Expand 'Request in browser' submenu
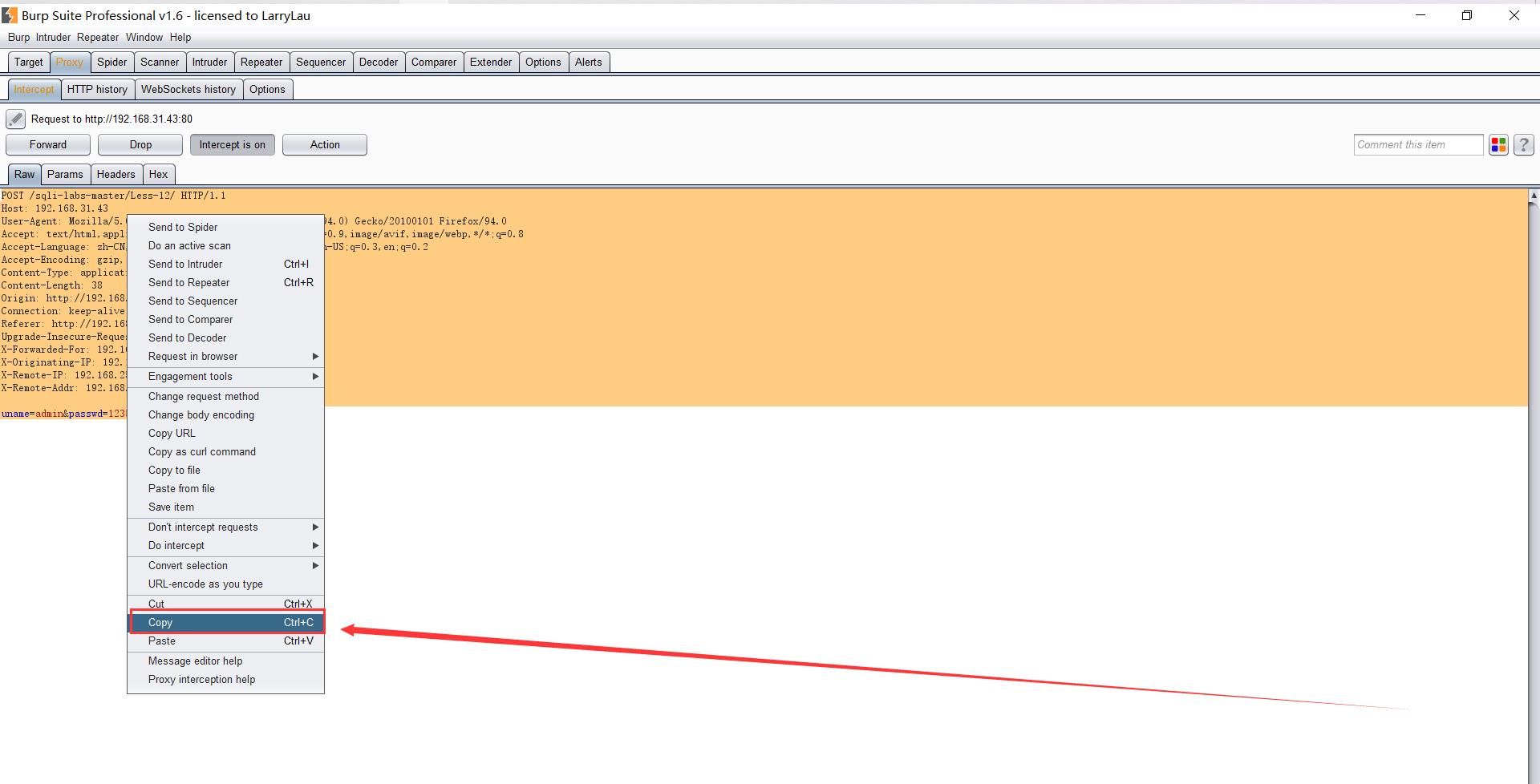The image size is (1540, 784). [x=225, y=357]
